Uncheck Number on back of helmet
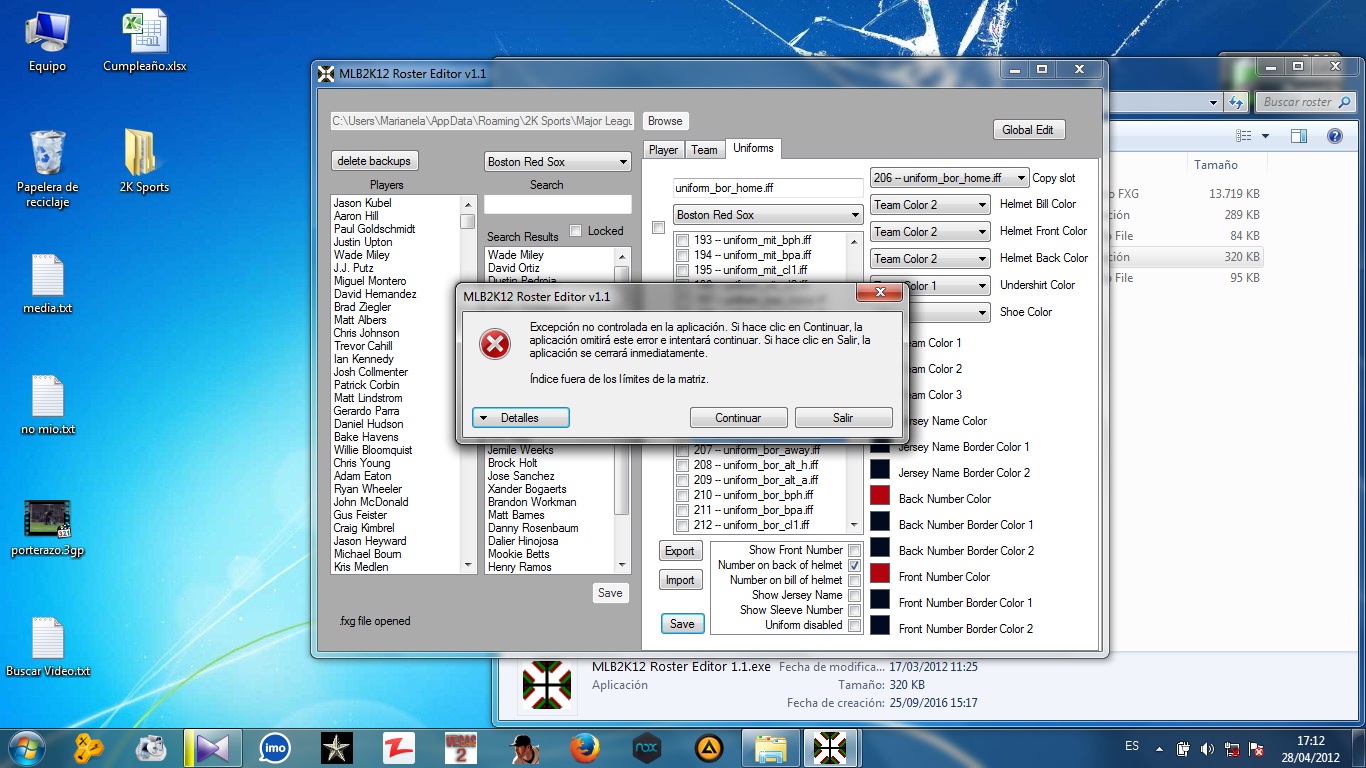Screen dimensions: 1366x768 click(854, 565)
